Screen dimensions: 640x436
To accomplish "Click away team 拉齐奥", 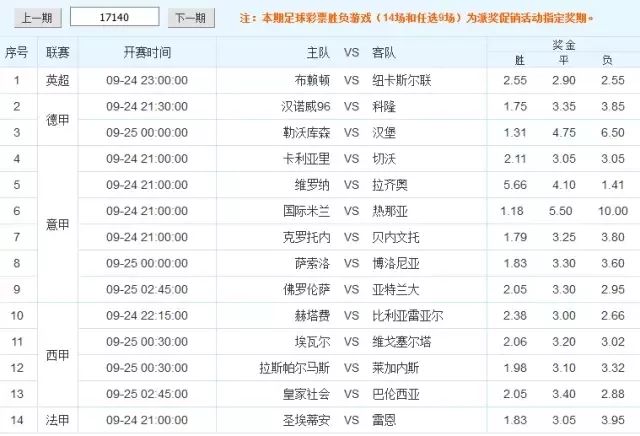I will (x=390, y=185).
